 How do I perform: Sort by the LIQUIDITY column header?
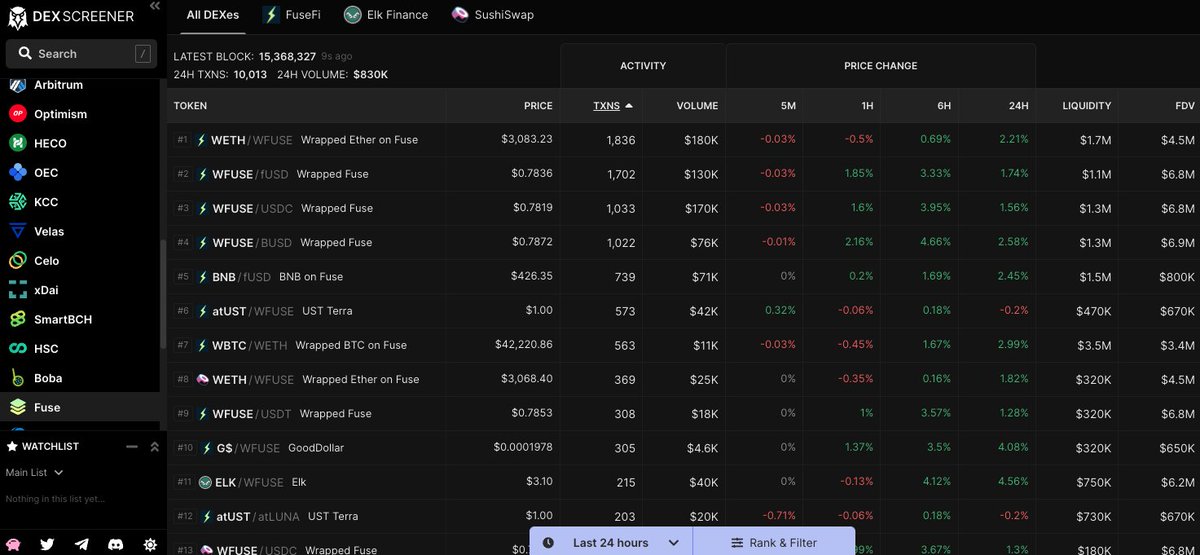pos(1087,105)
